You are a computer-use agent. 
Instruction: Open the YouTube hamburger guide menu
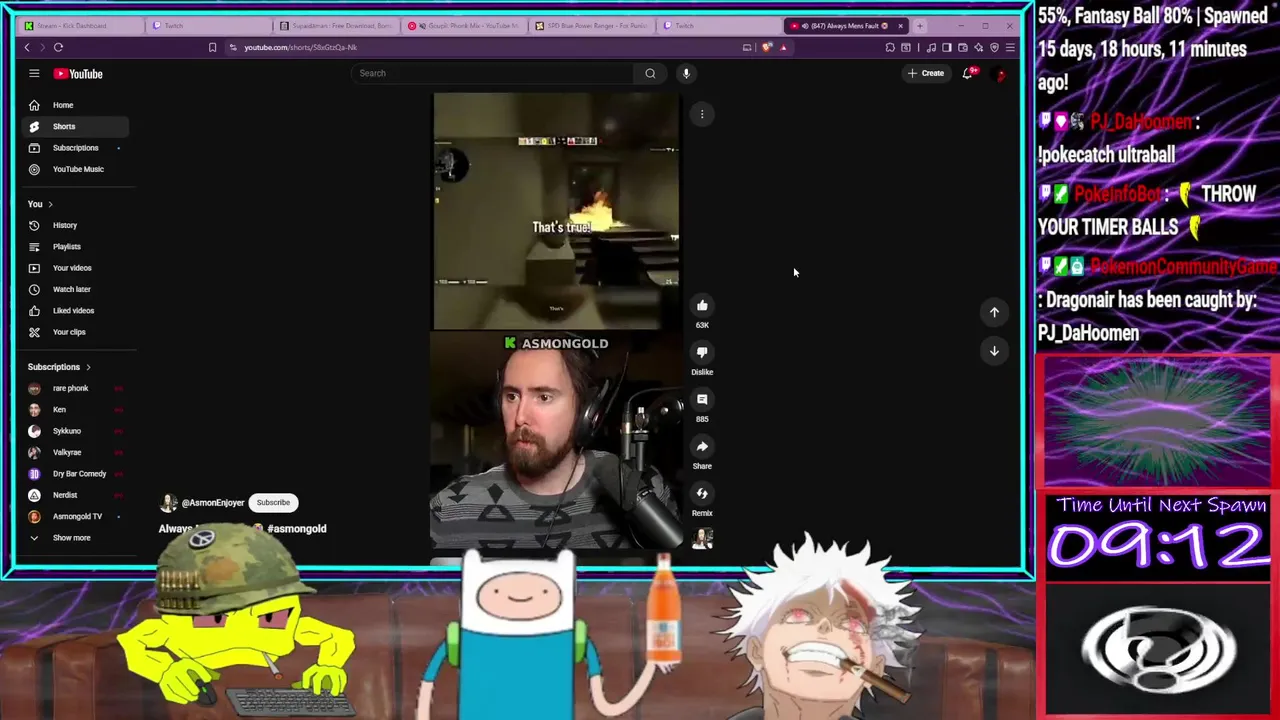[34, 73]
